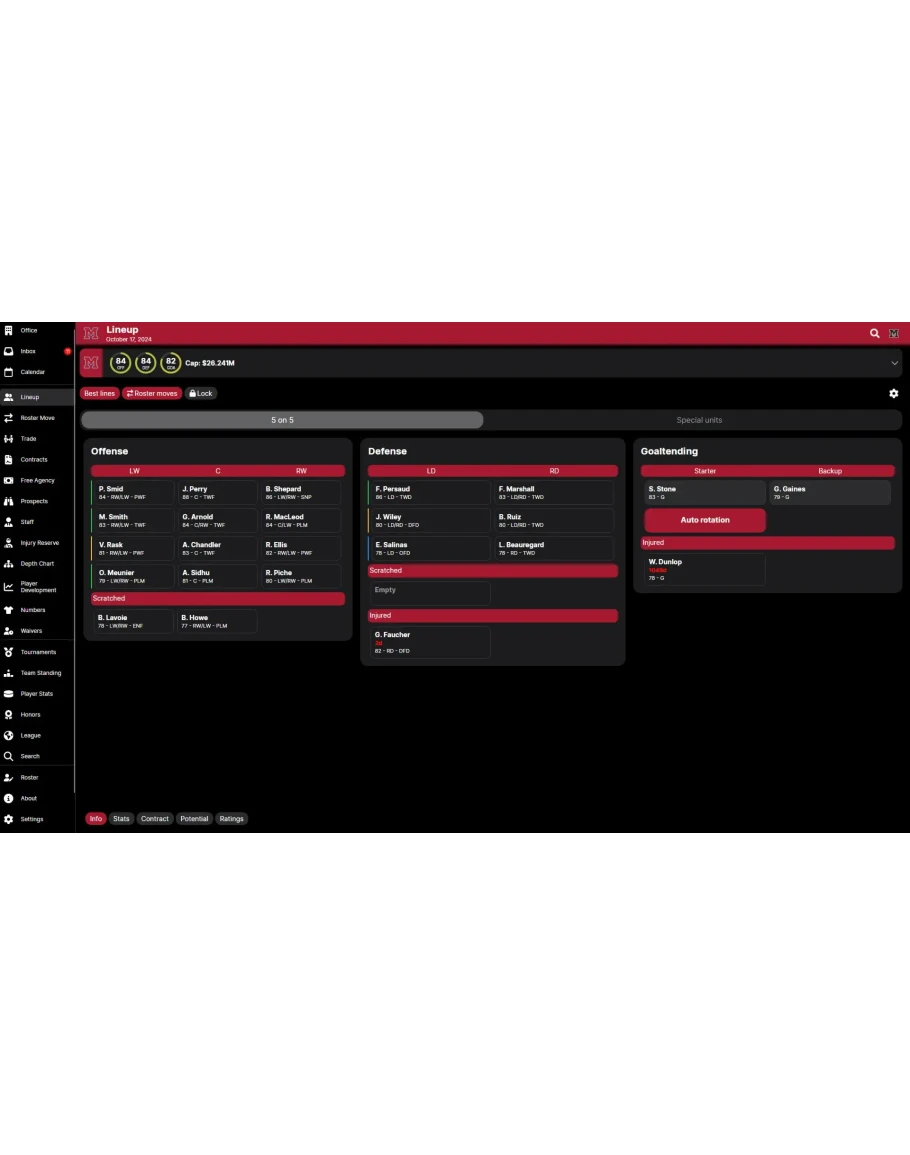The width and height of the screenshot is (910, 1155).
Task: Switch to the Special units tab
Action: tap(699, 420)
